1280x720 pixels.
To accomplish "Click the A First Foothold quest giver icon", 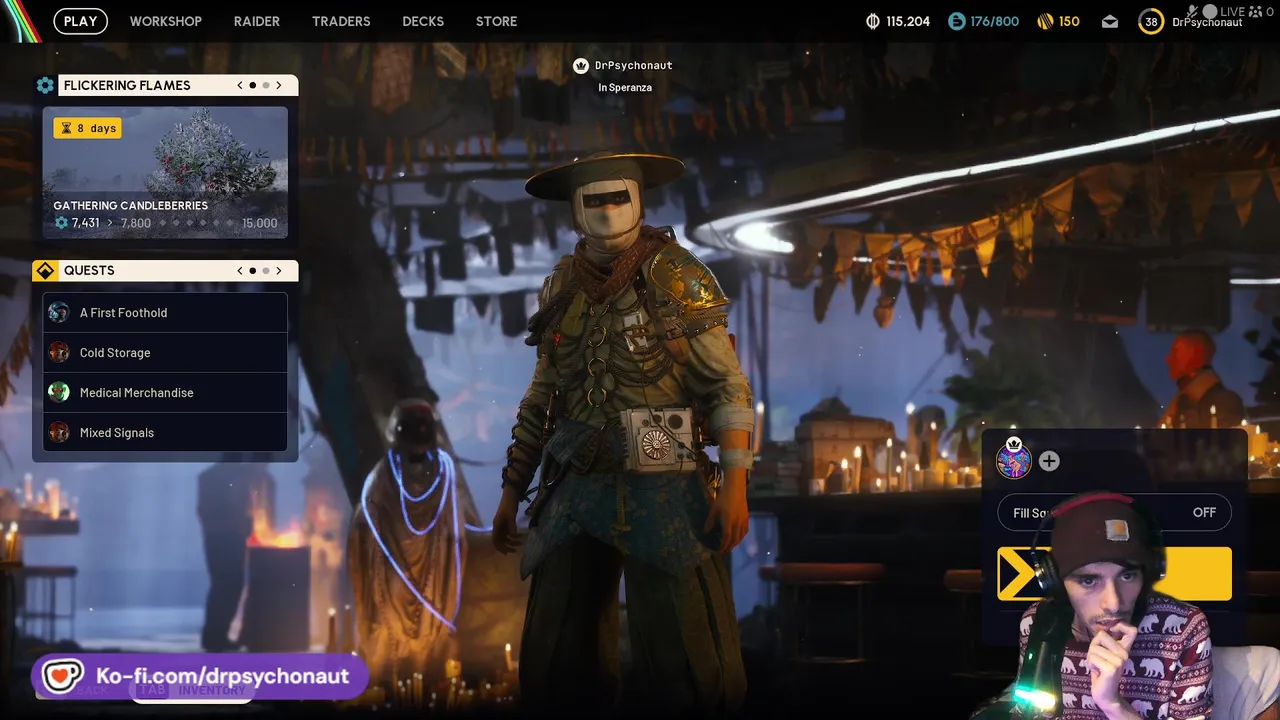I will 59,312.
